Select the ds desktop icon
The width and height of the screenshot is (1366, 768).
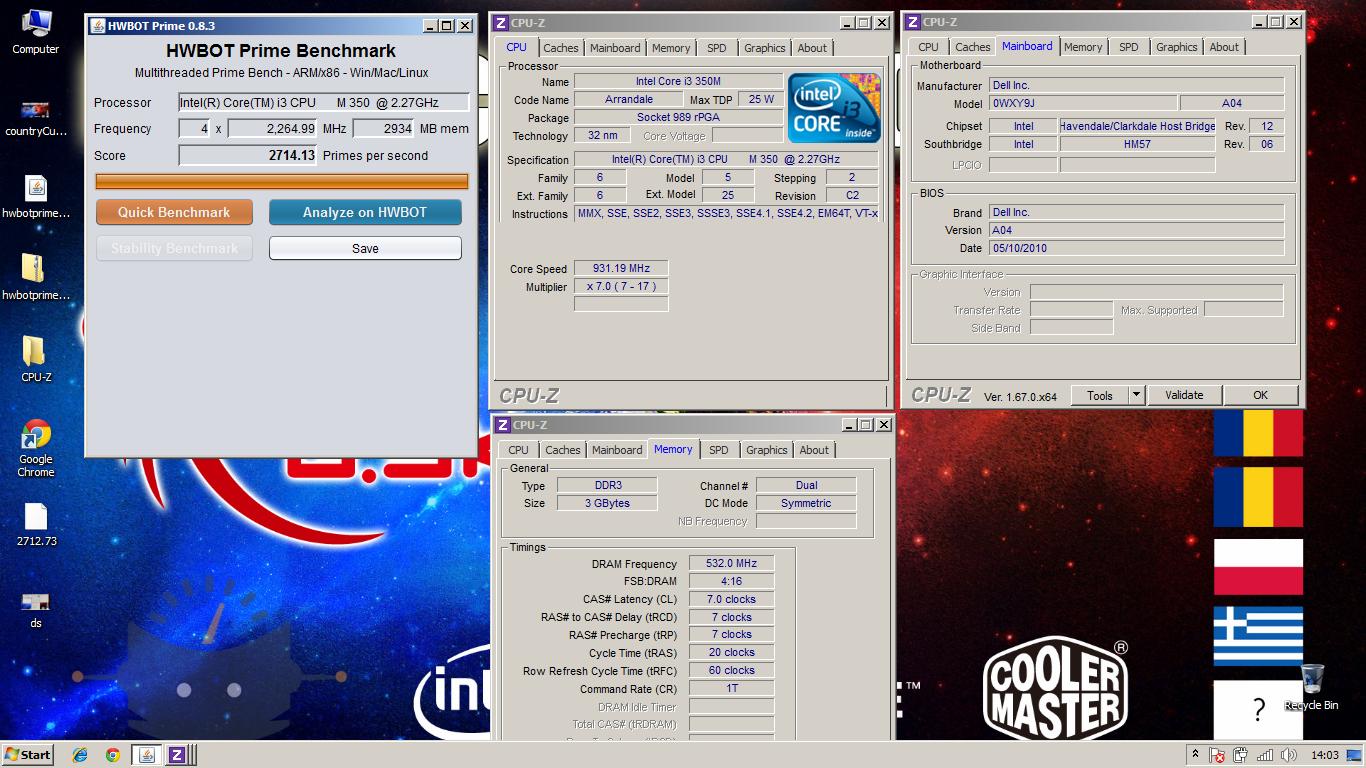(x=36, y=609)
